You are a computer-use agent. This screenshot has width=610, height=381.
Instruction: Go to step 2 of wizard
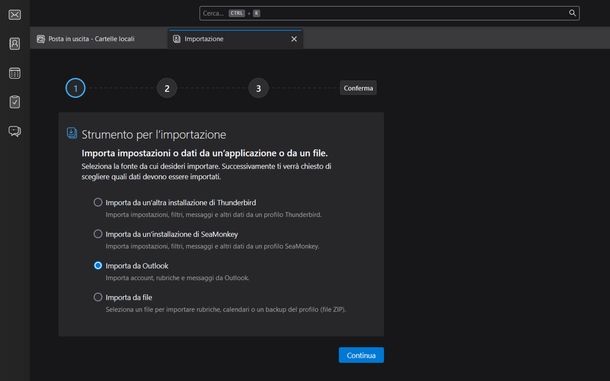[x=167, y=88]
